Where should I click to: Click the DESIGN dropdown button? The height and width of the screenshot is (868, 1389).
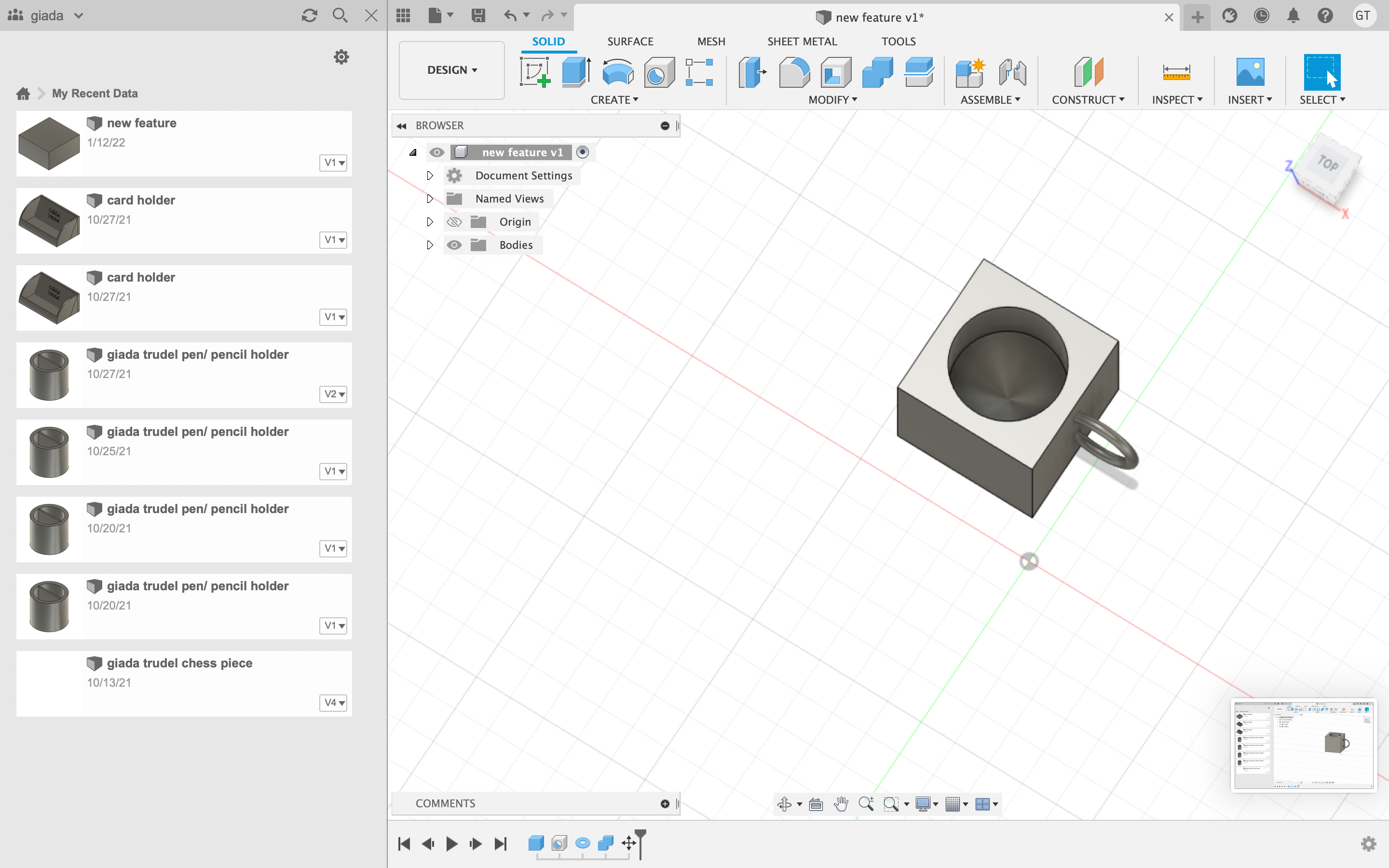coord(451,69)
